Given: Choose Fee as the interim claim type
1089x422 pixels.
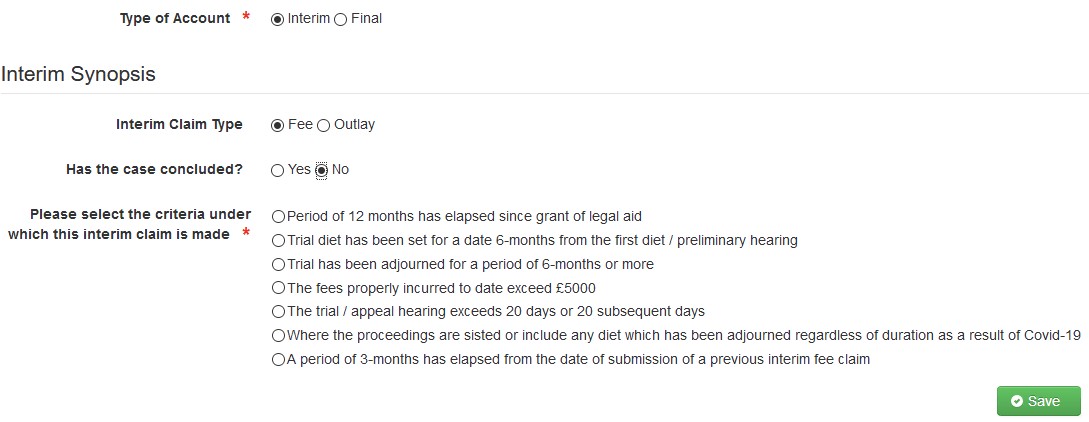Looking at the screenshot, I should click(x=278, y=125).
